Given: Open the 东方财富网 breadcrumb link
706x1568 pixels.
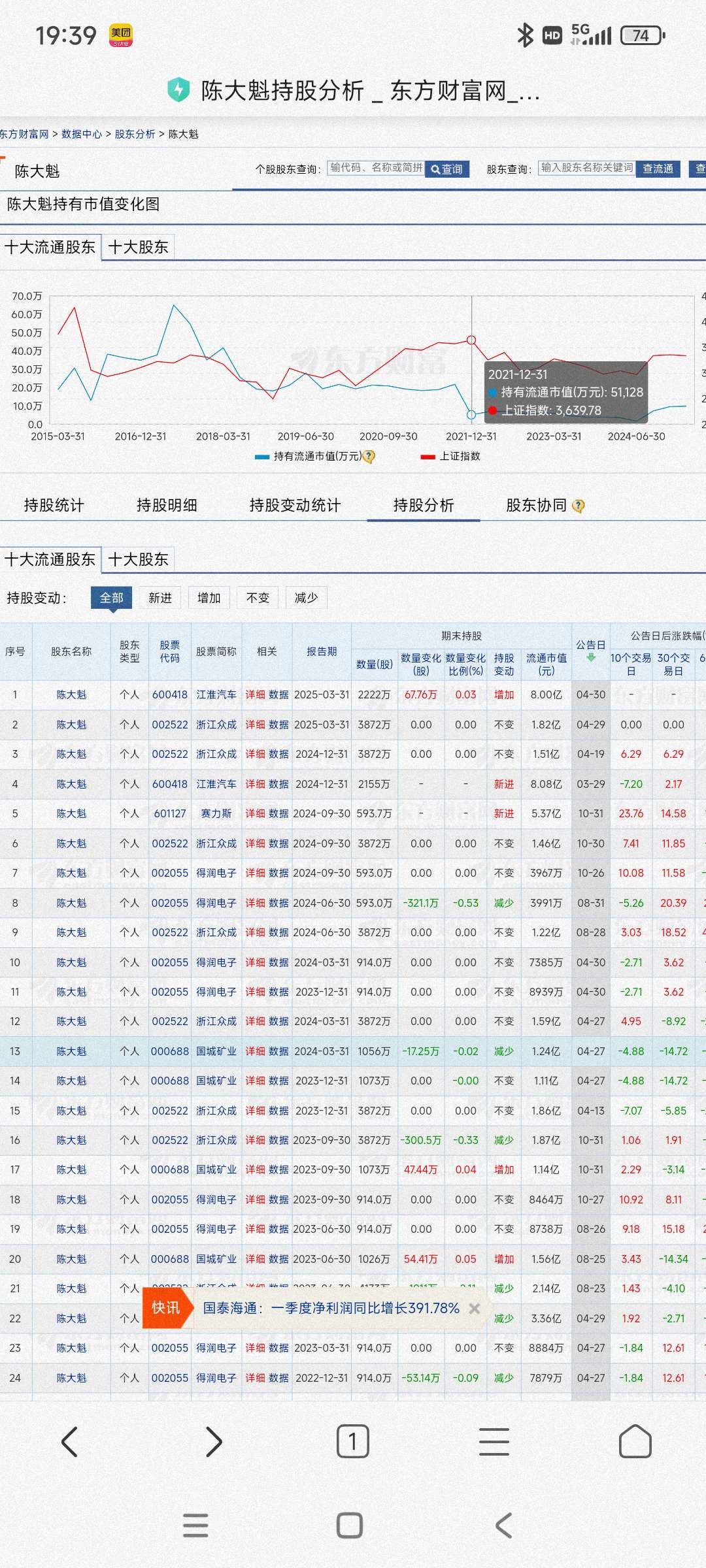Looking at the screenshot, I should [x=24, y=134].
